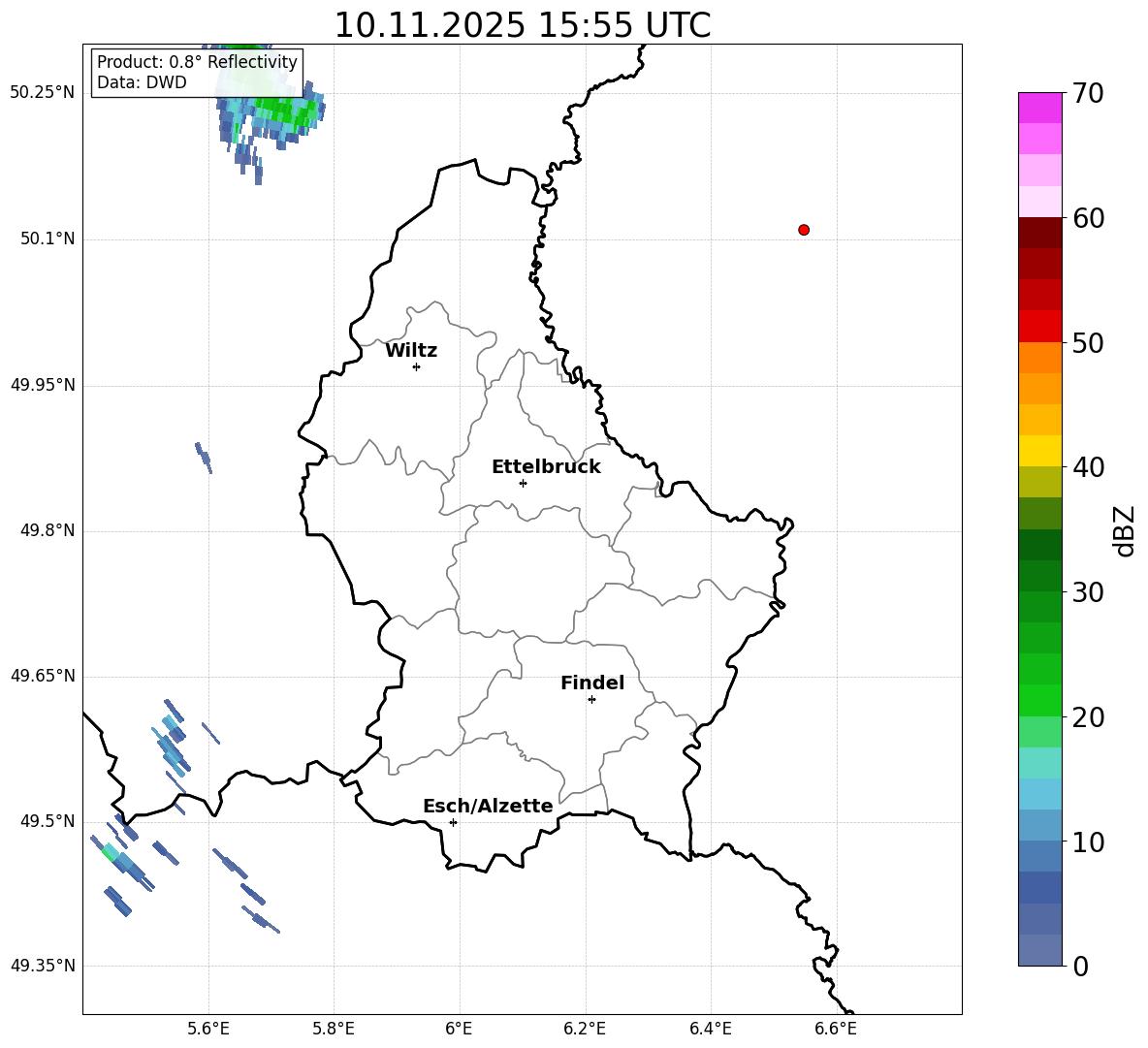Click the longitude label 6.2°E
The width and height of the screenshot is (1148, 1048).
click(585, 1030)
